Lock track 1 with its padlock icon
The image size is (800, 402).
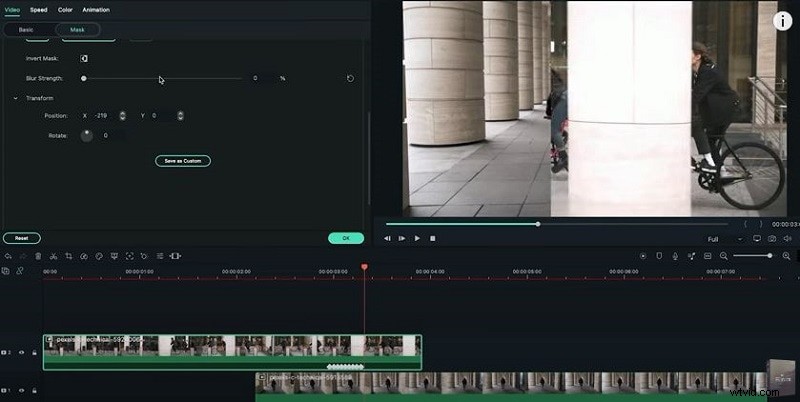tap(34, 390)
